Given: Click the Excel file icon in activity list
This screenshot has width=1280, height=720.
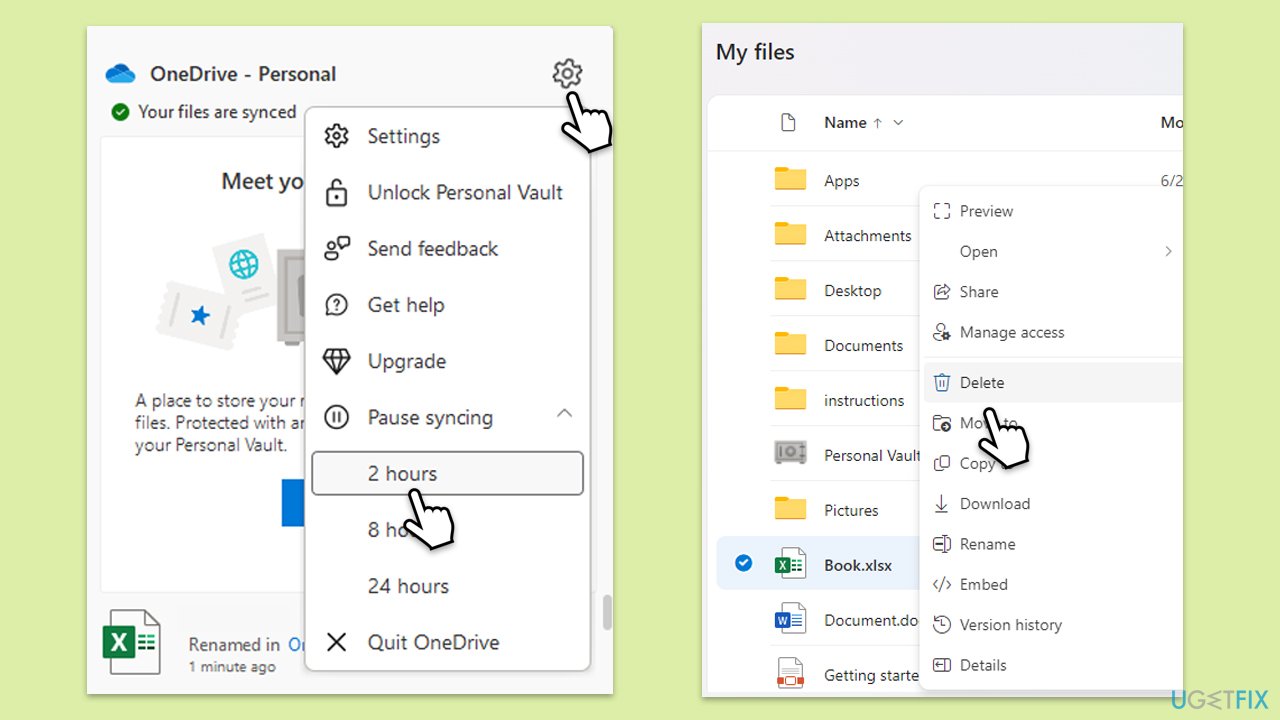Looking at the screenshot, I should coord(132,641).
